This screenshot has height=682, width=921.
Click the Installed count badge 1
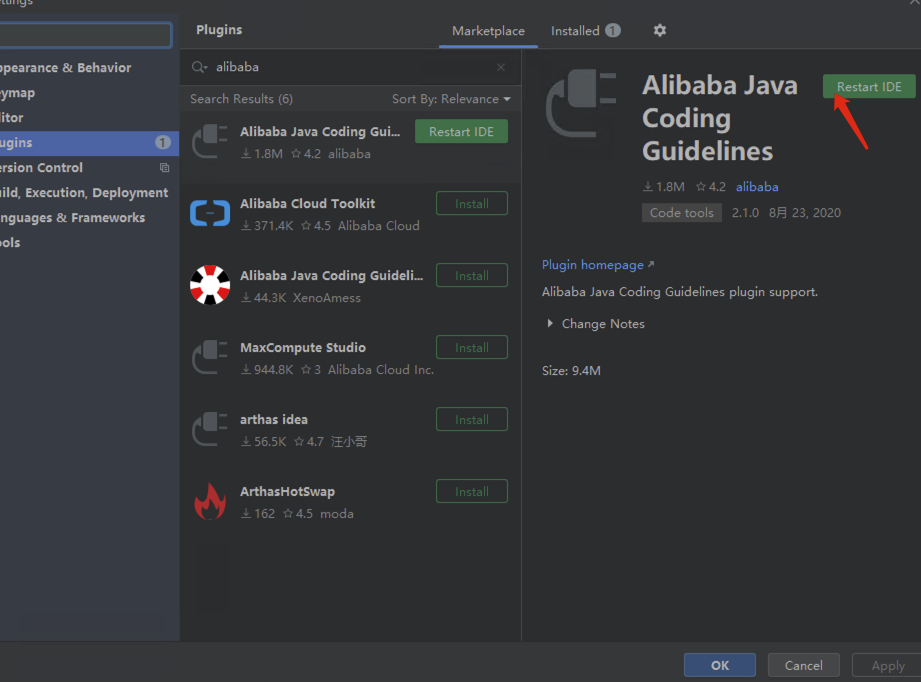(613, 31)
